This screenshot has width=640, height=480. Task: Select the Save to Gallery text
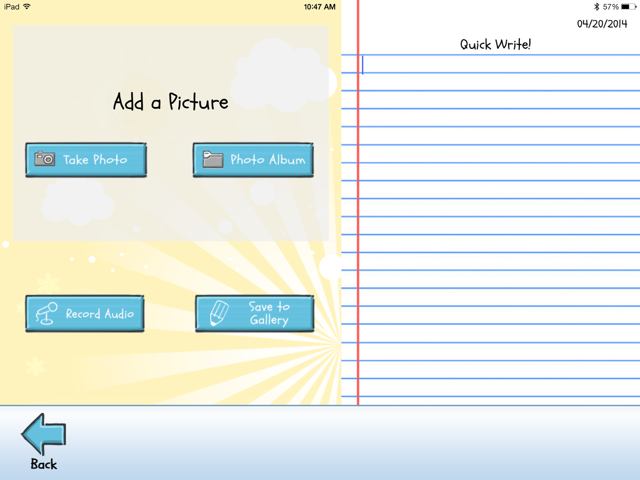269,314
